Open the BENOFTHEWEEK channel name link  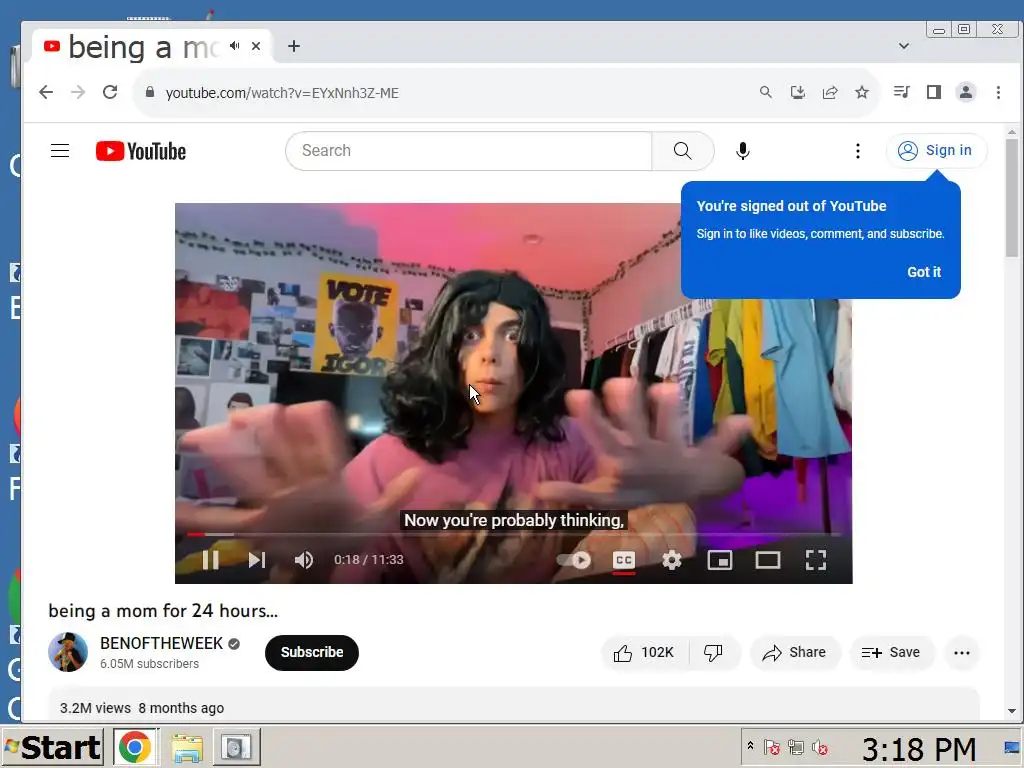point(161,643)
